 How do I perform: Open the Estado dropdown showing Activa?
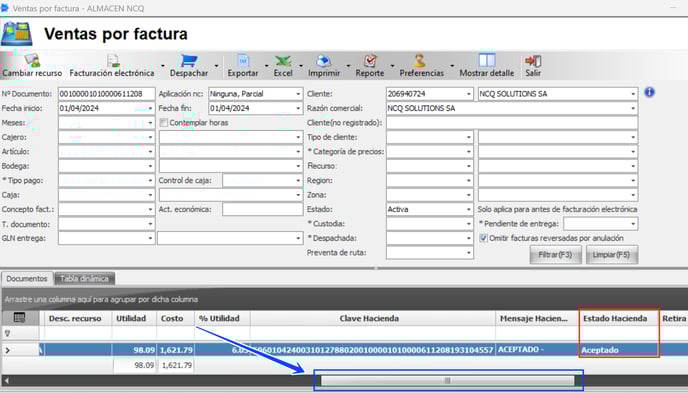coord(469,210)
